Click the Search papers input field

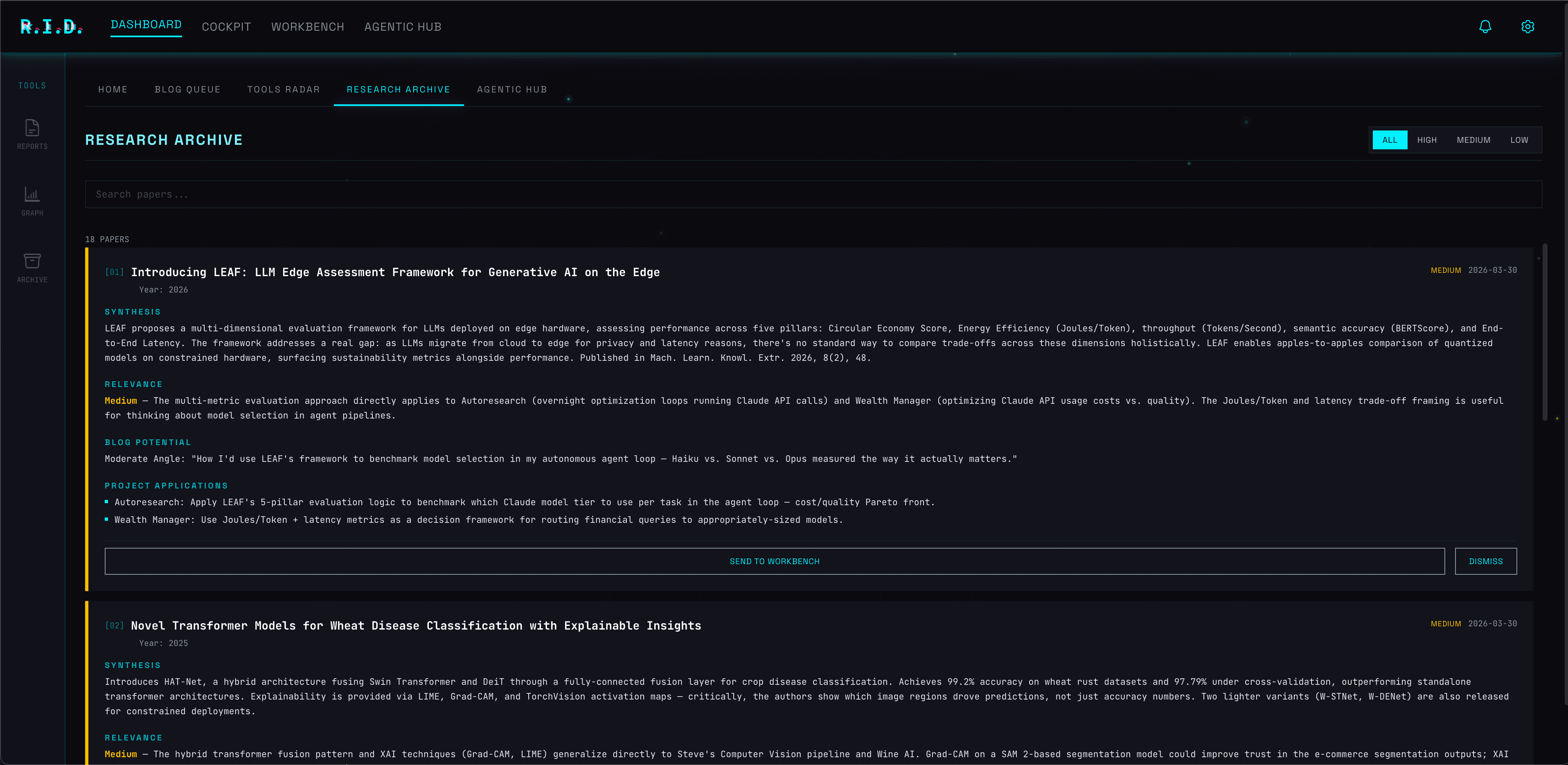coord(813,194)
